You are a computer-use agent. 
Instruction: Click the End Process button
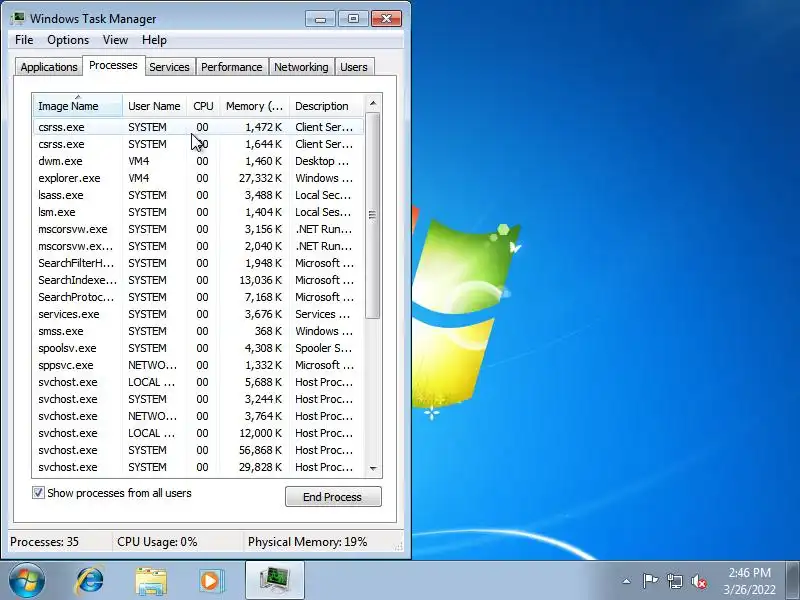[333, 496]
